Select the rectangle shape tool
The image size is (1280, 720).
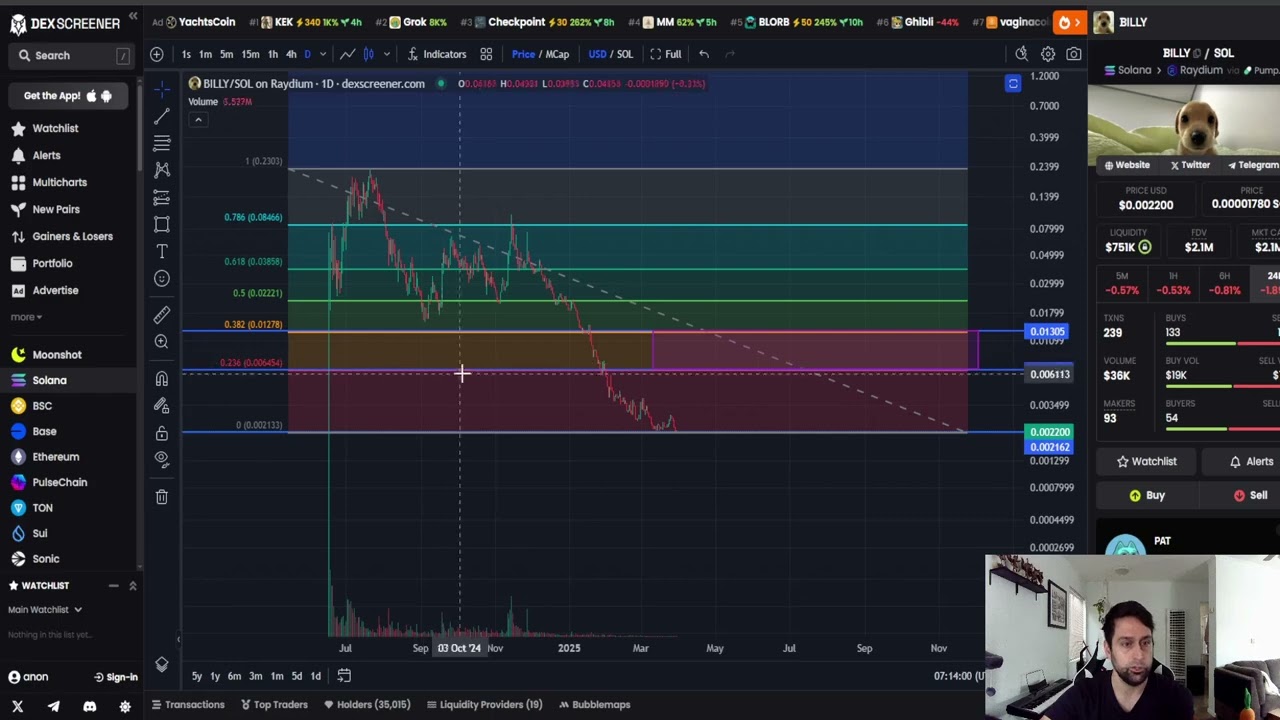(x=162, y=224)
